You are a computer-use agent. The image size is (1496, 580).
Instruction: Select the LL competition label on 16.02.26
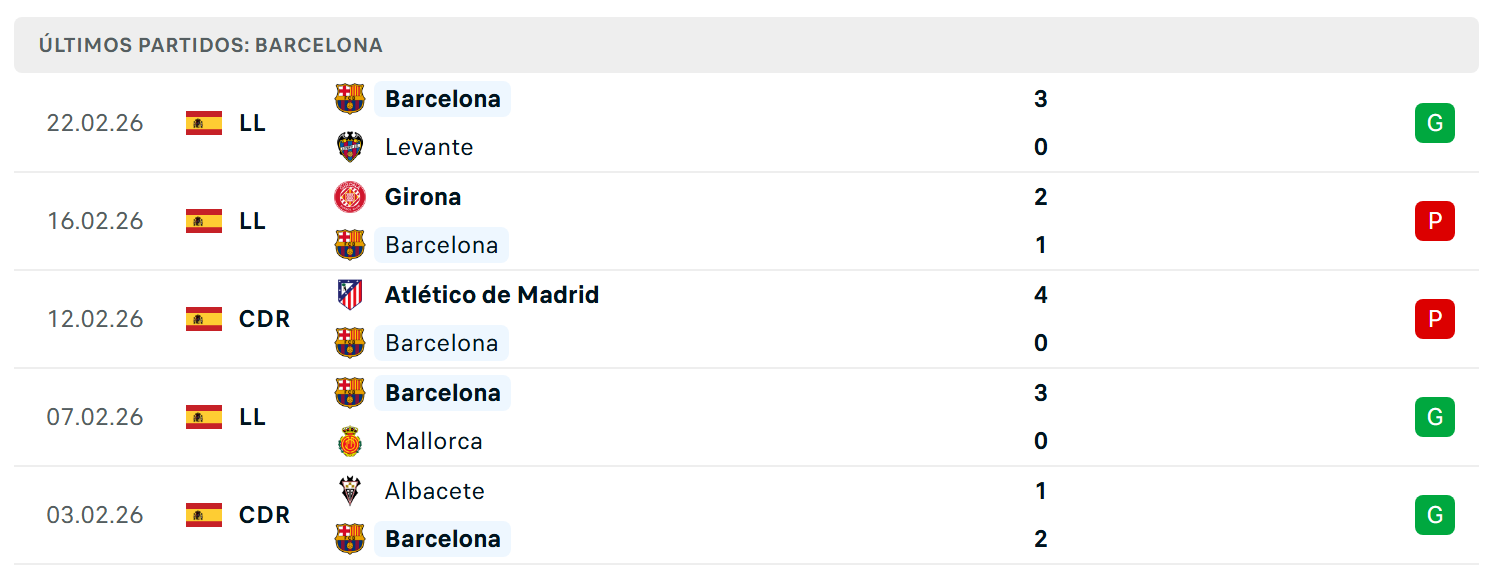[x=253, y=221]
